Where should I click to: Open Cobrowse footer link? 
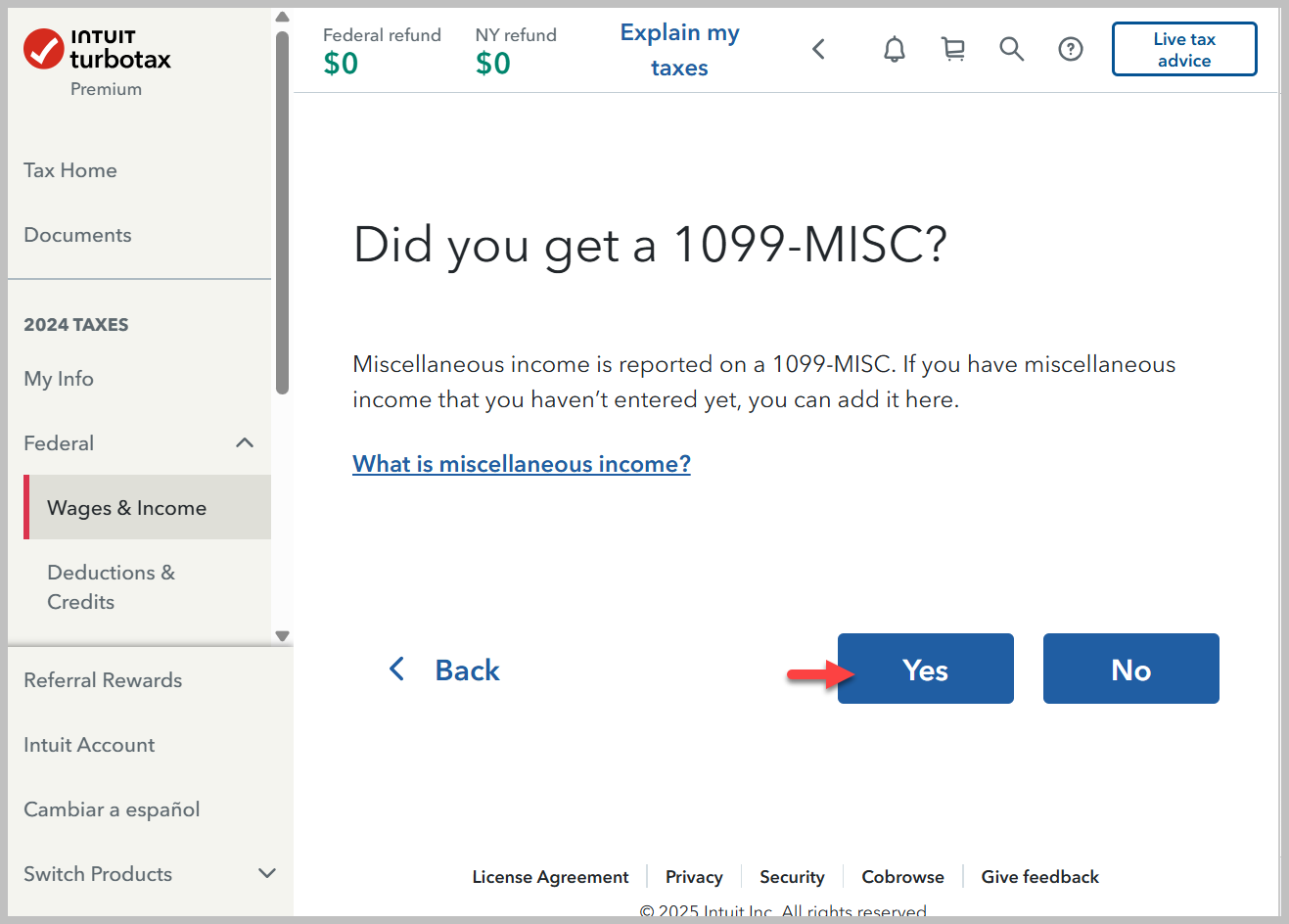click(x=902, y=877)
